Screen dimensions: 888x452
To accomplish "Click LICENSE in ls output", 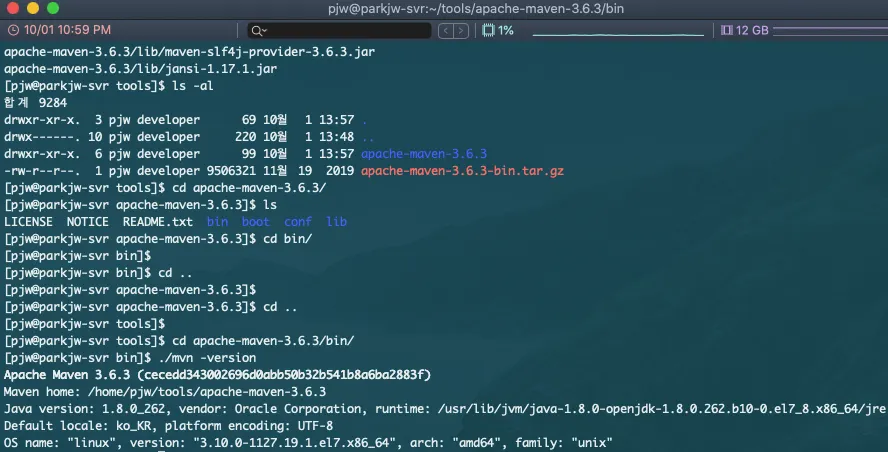I will [28, 221].
